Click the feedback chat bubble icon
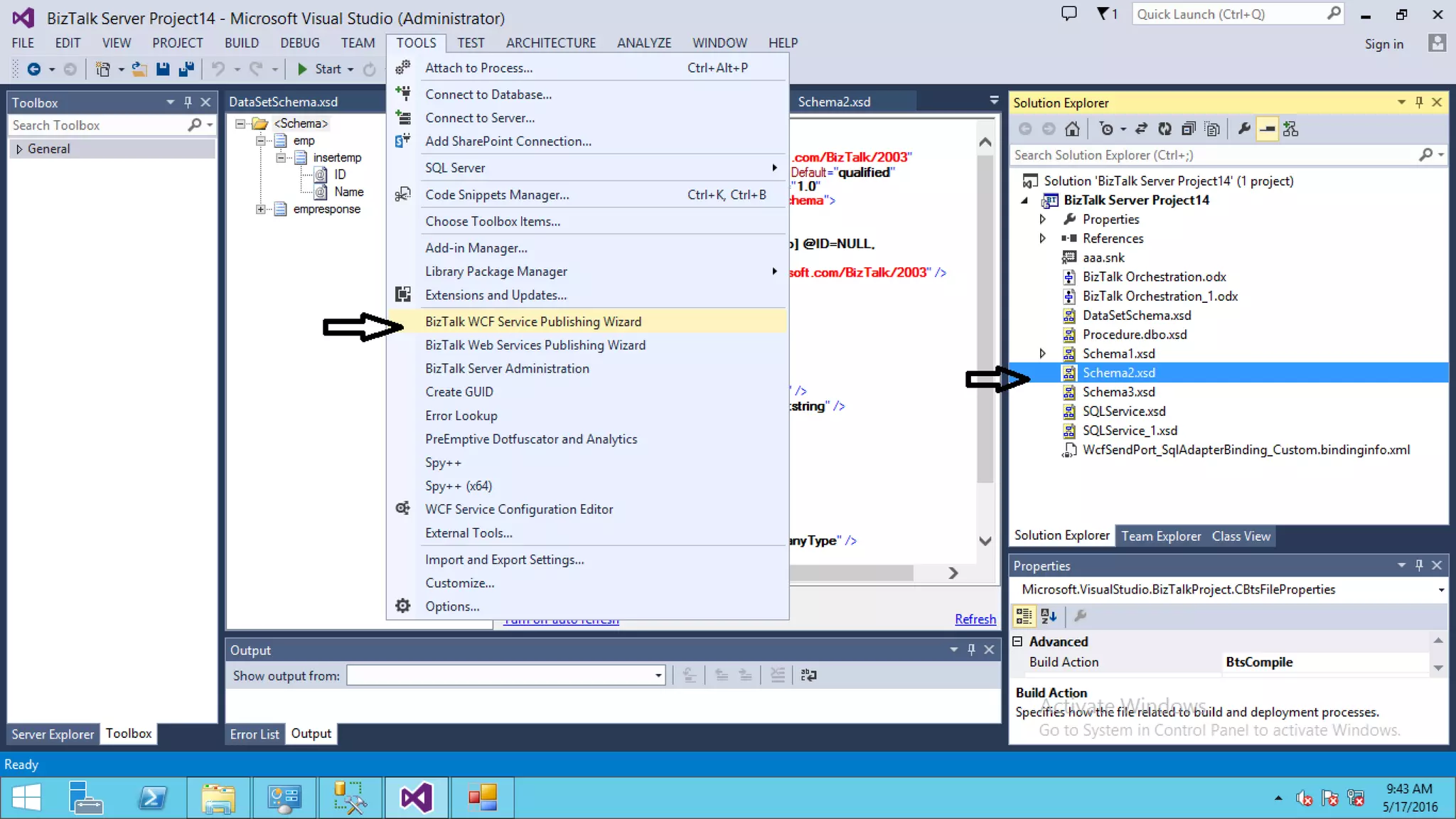Viewport: 1456px width, 819px height. [x=1069, y=14]
